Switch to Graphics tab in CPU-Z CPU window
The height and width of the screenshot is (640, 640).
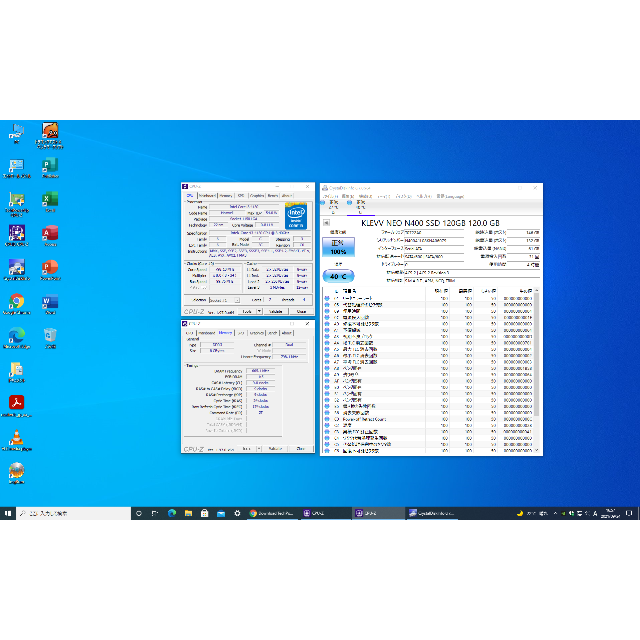coord(257,196)
